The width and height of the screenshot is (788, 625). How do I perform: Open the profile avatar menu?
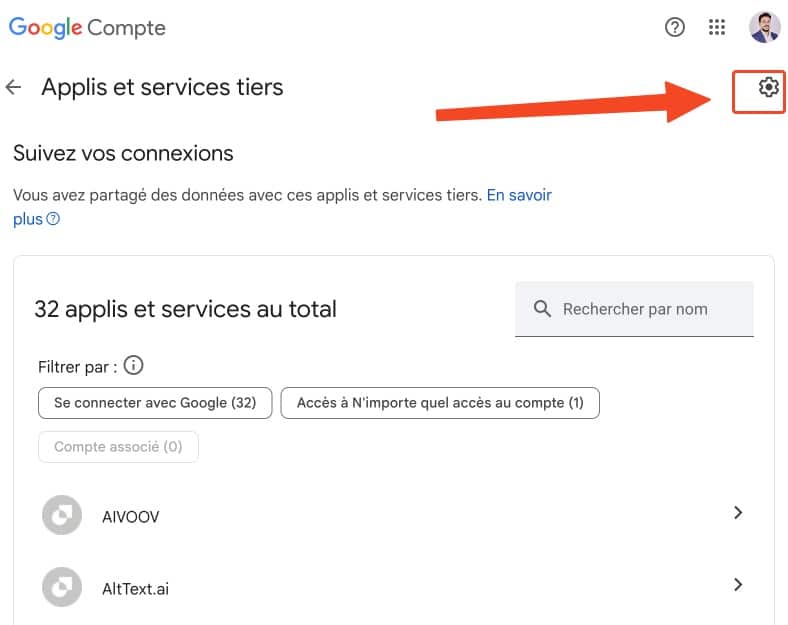pos(764,27)
